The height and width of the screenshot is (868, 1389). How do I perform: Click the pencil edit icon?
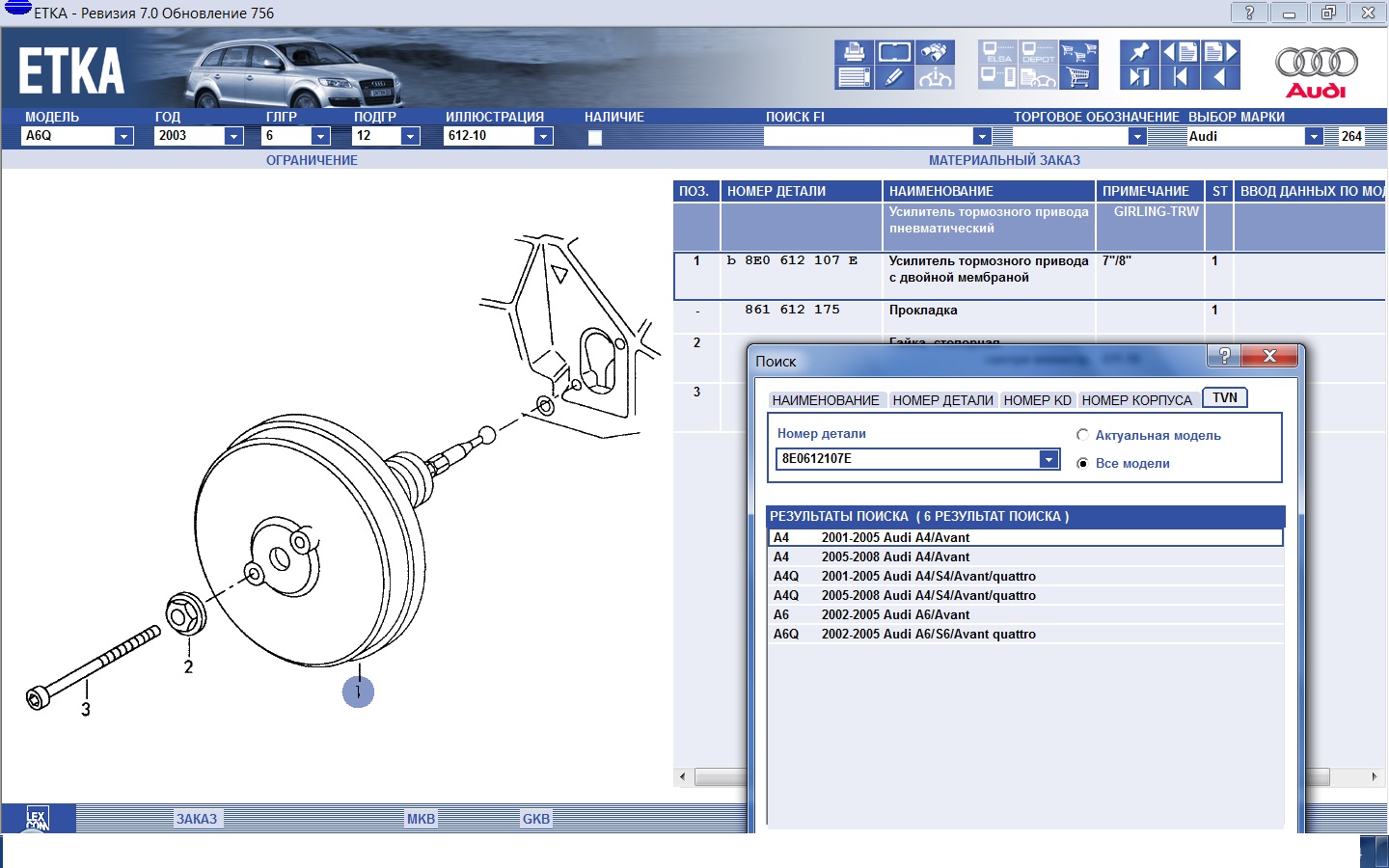point(894,77)
